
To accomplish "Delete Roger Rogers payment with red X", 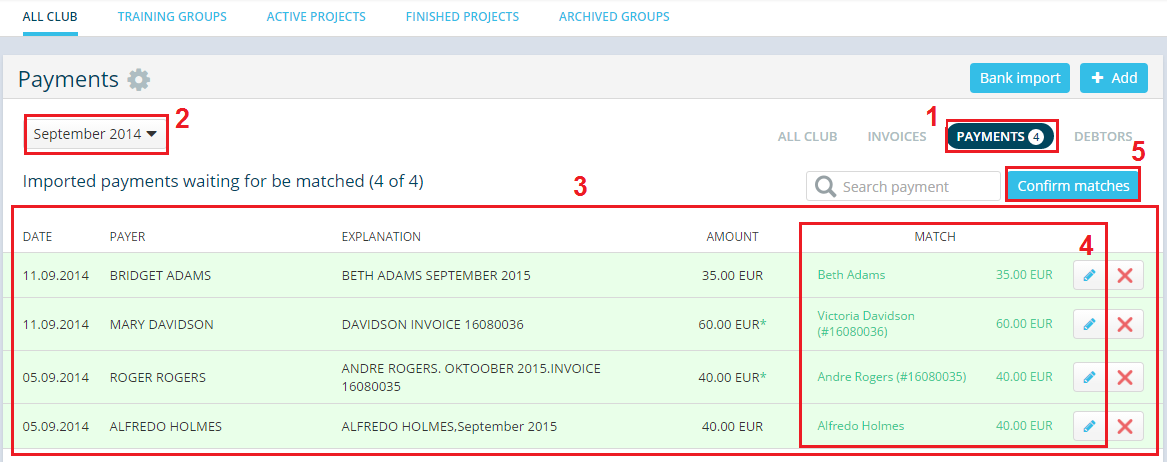I will click(x=1125, y=377).
